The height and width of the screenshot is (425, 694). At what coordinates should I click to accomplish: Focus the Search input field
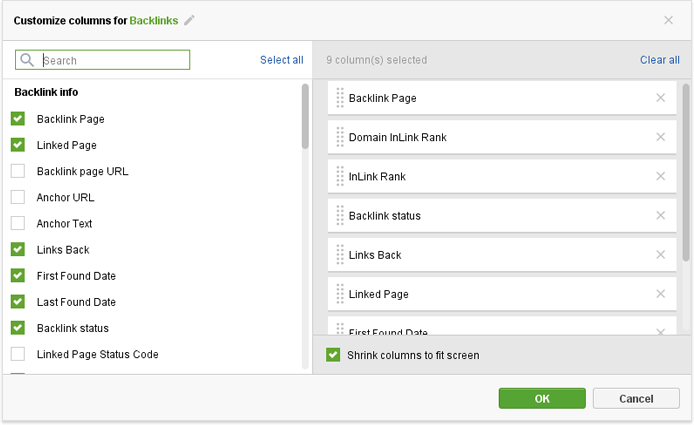pos(103,60)
